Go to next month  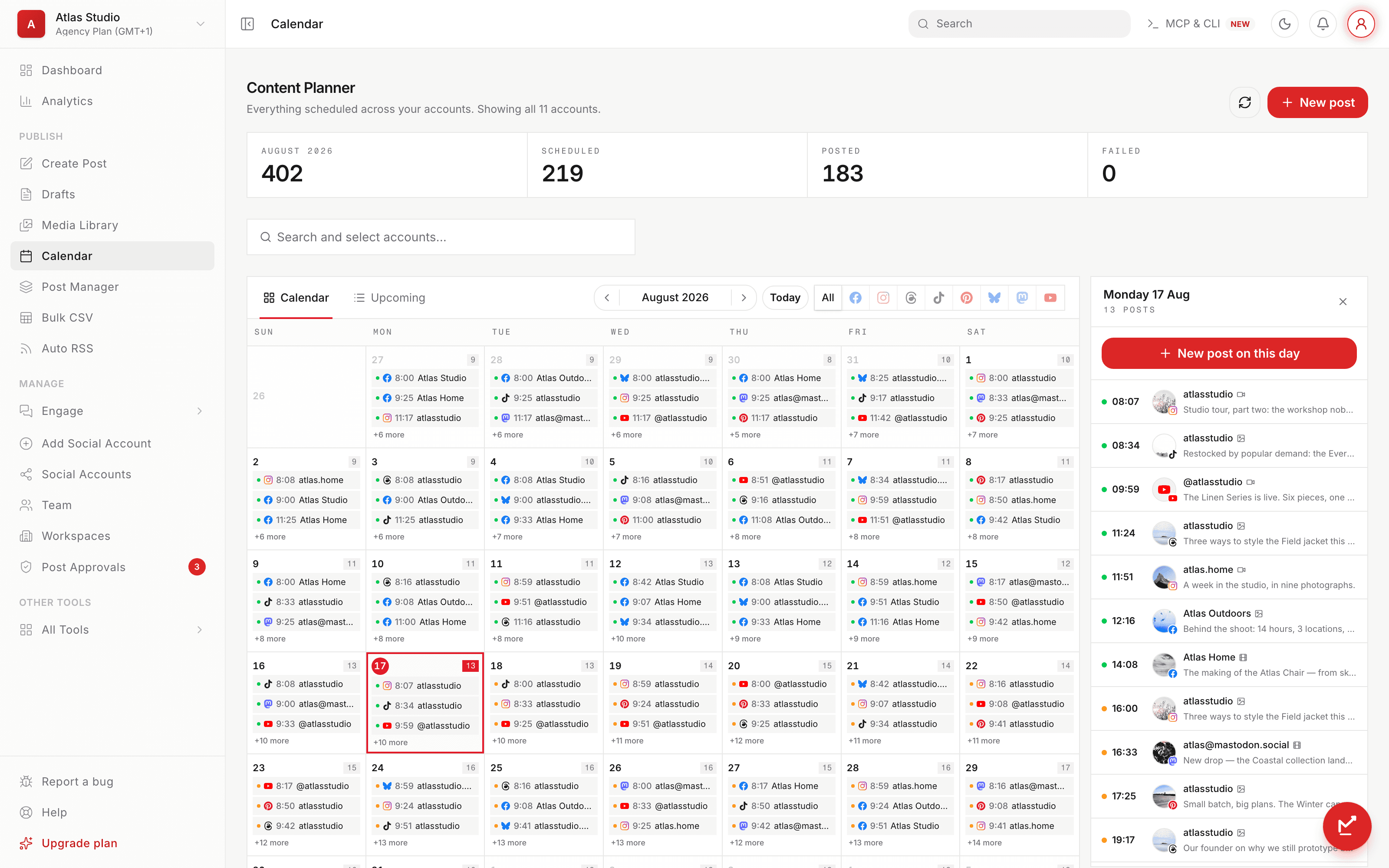(x=743, y=297)
